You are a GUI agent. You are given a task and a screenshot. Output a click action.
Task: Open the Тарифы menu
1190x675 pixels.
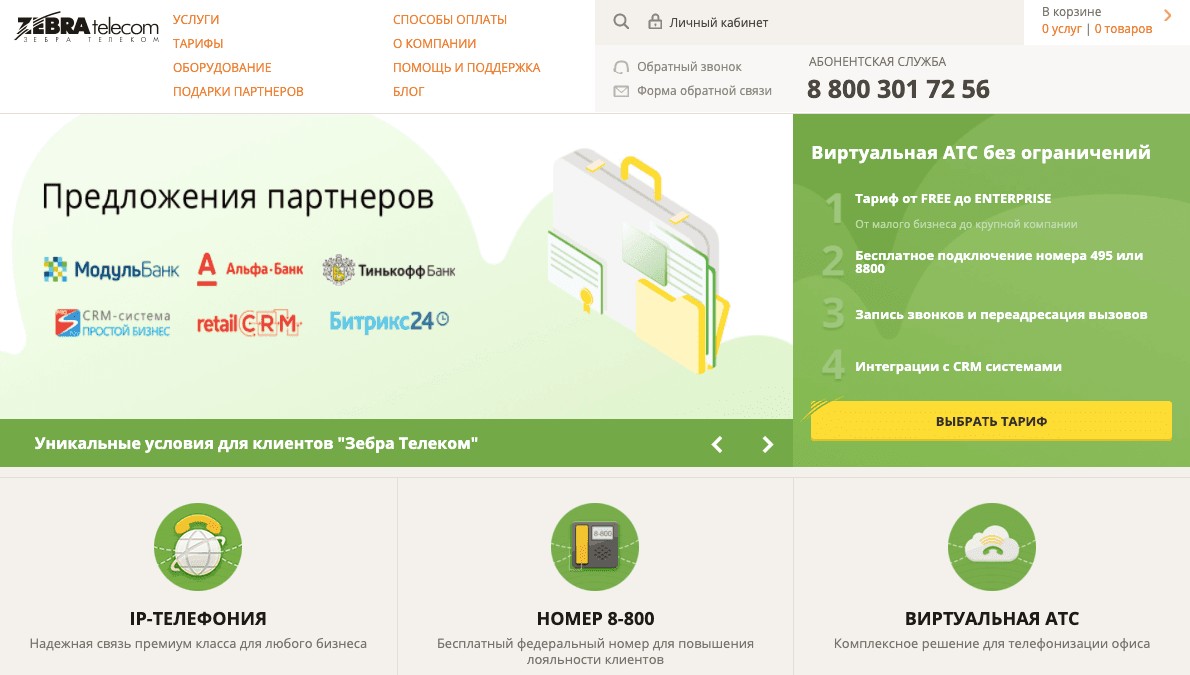[x=198, y=44]
